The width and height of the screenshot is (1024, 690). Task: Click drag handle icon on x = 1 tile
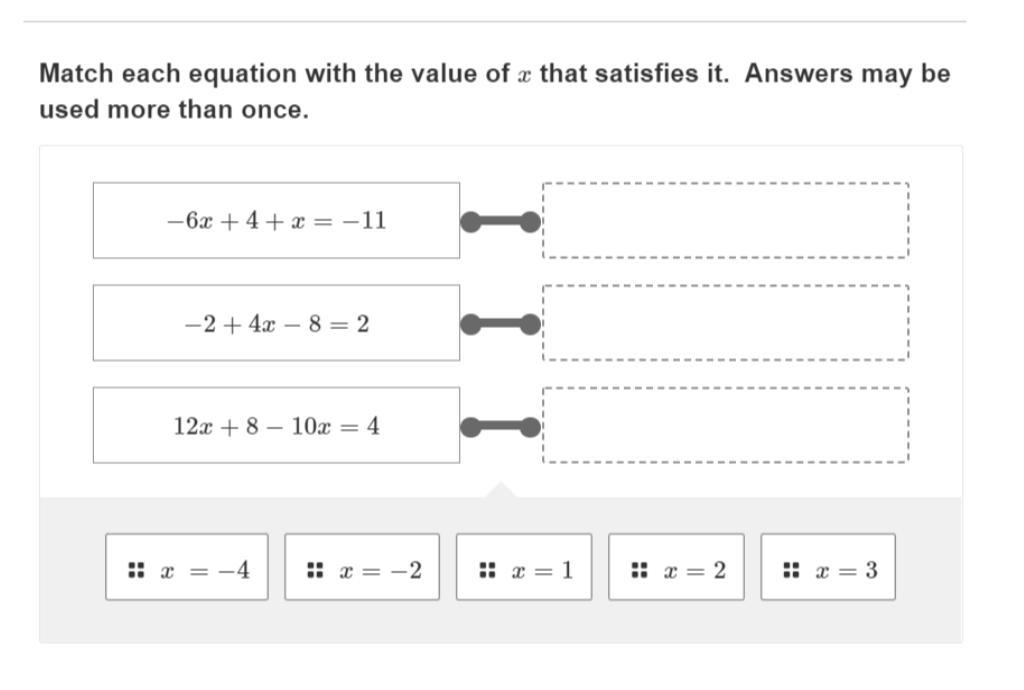pyautogui.click(x=487, y=570)
